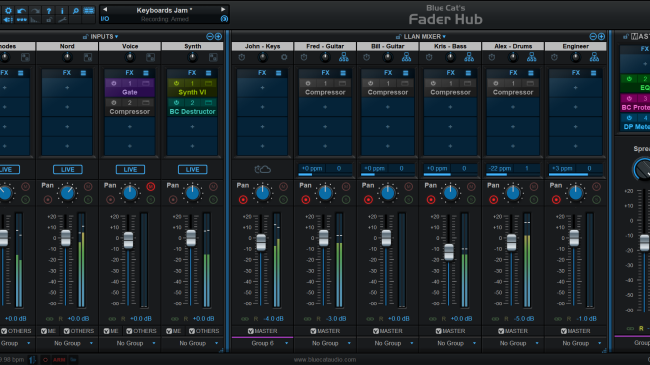Click the Nord volume fader handle
The width and height of the screenshot is (650, 365).
(65, 238)
